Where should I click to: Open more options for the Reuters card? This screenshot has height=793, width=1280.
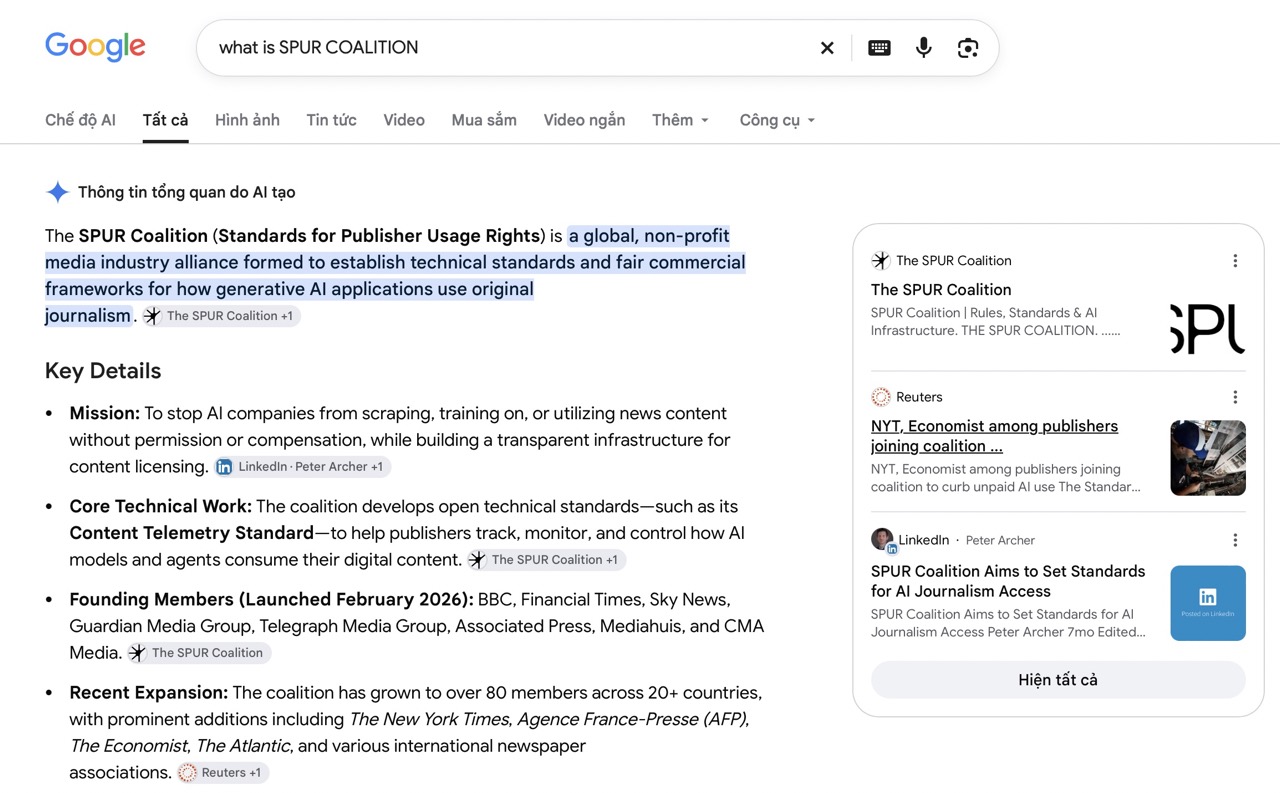click(1235, 397)
